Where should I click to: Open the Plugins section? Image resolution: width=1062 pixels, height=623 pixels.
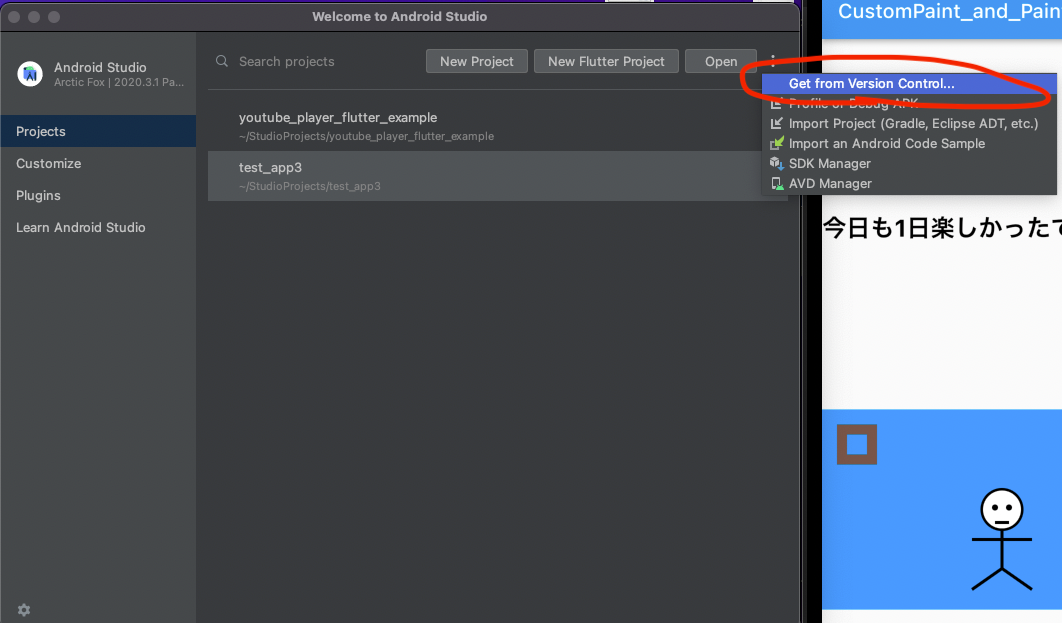click(x=98, y=195)
